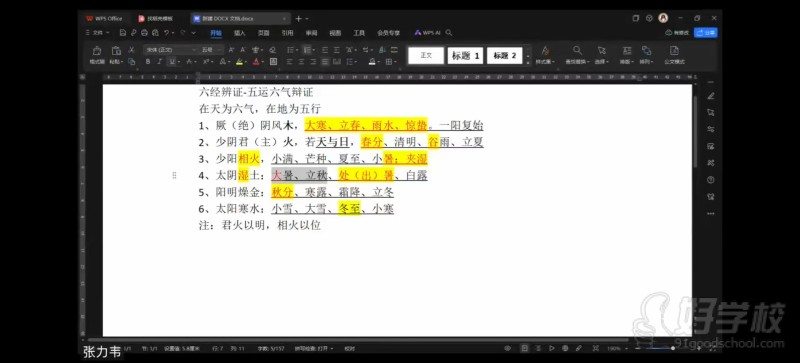Increase font size with A+ icon
Screen dimensions: 800x363
(231, 50)
